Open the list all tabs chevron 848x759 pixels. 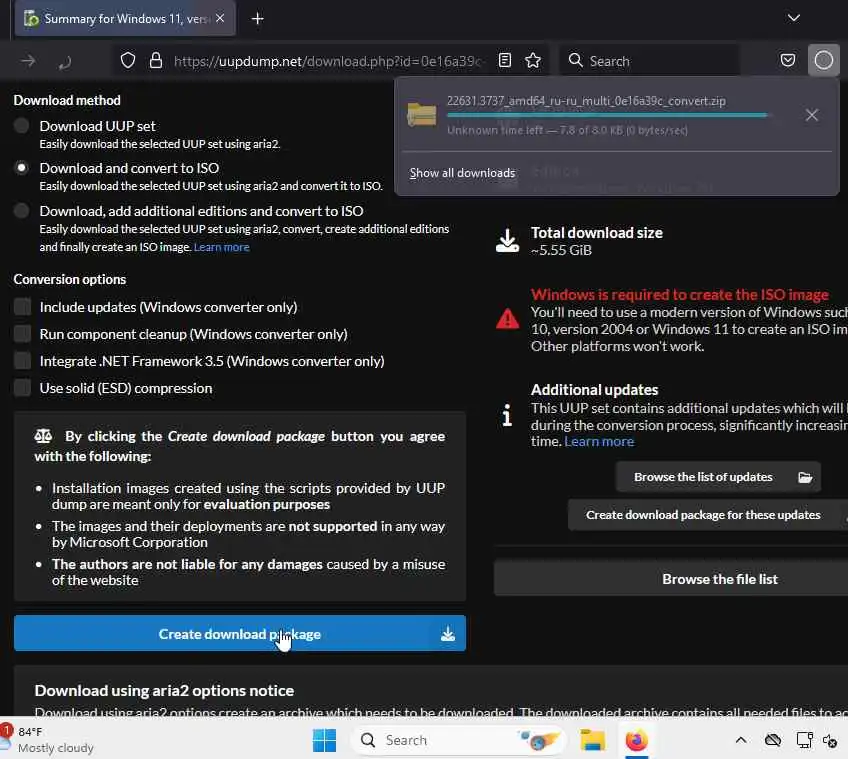[x=793, y=18]
